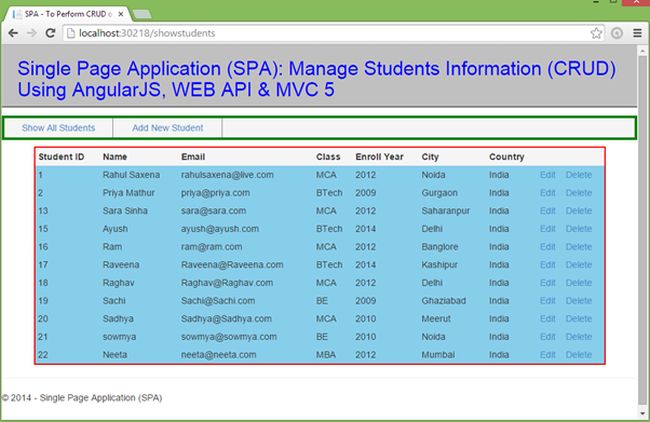Click the Student ID column header
The width and height of the screenshot is (650, 422).
click(61, 157)
